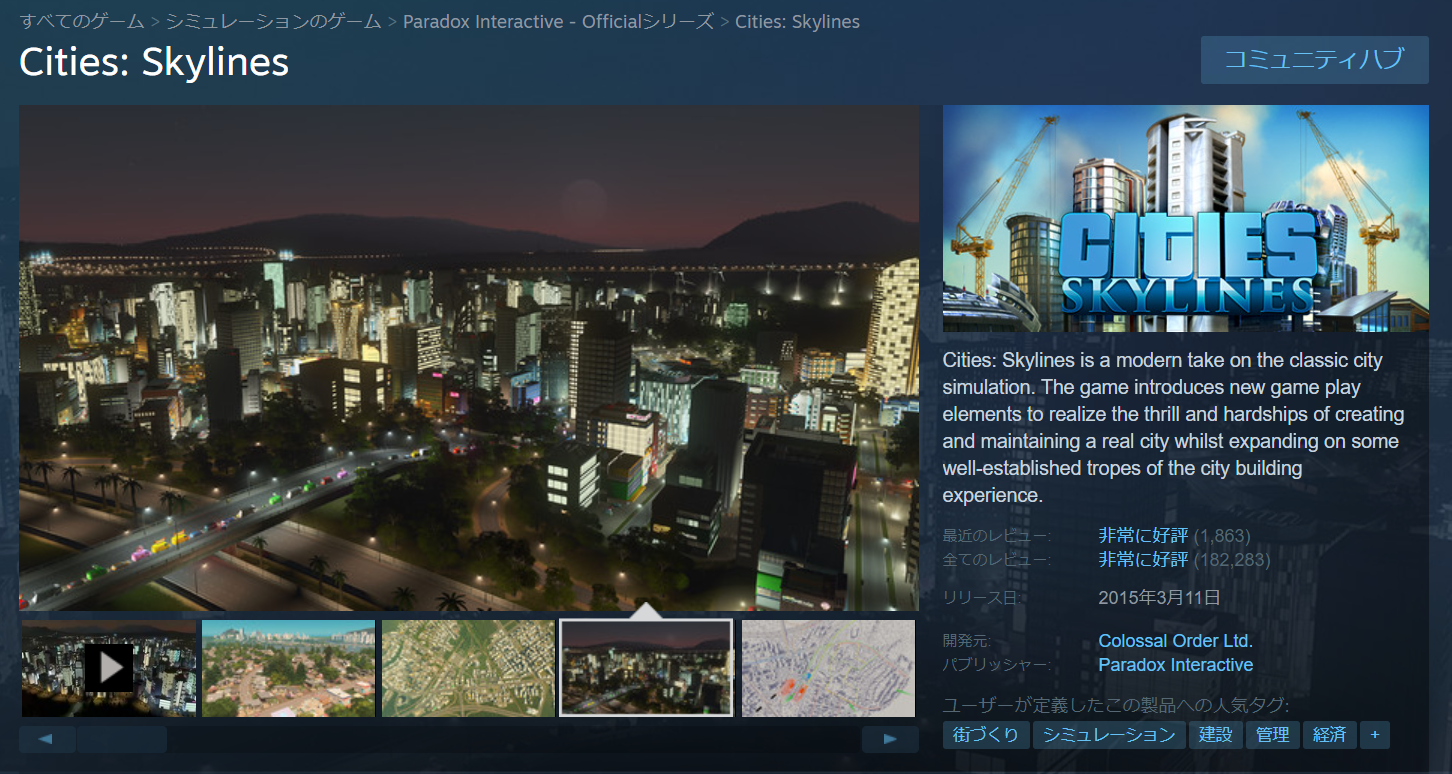
Task: Select the aerial highway map thumbnail
Action: (468, 668)
